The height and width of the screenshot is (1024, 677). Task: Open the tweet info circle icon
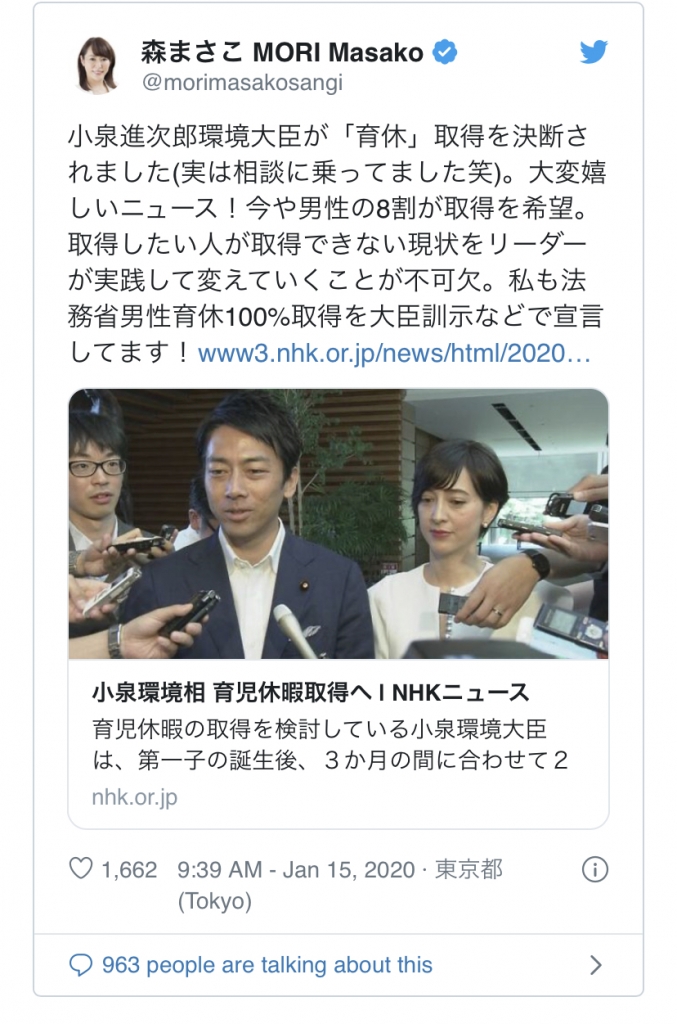pos(595,869)
